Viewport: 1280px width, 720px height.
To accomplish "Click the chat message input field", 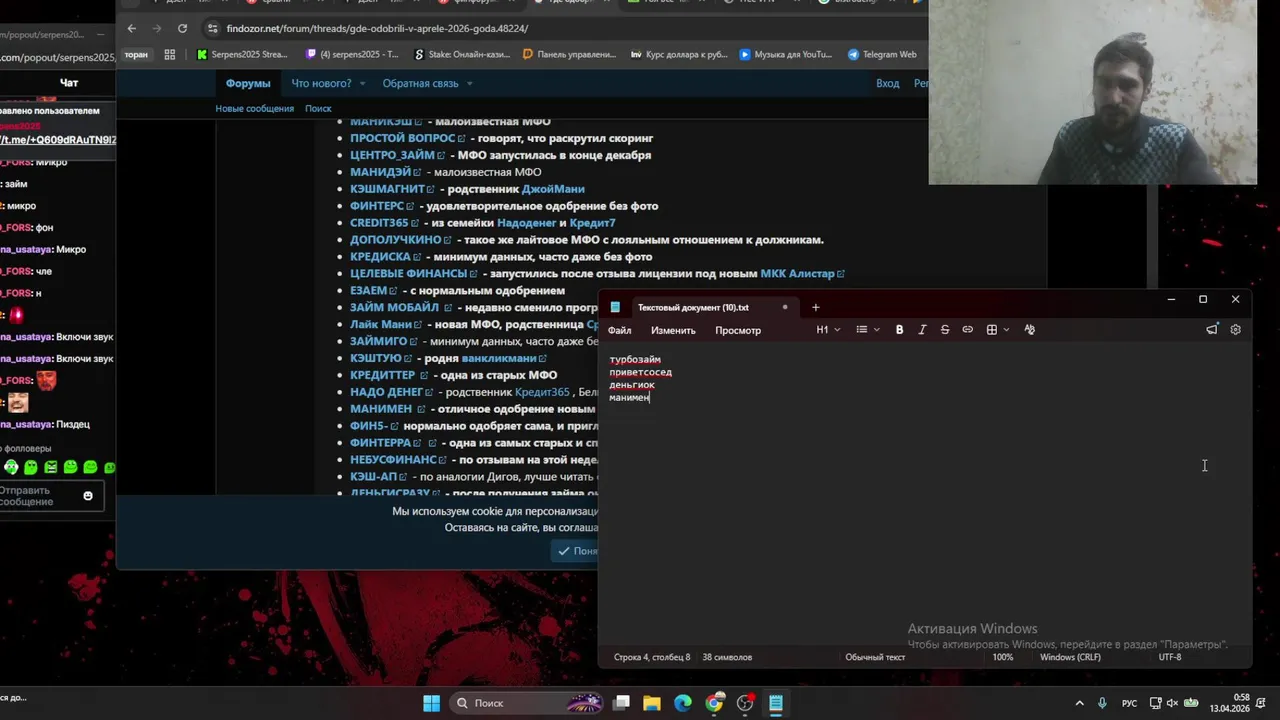I will tap(40, 496).
